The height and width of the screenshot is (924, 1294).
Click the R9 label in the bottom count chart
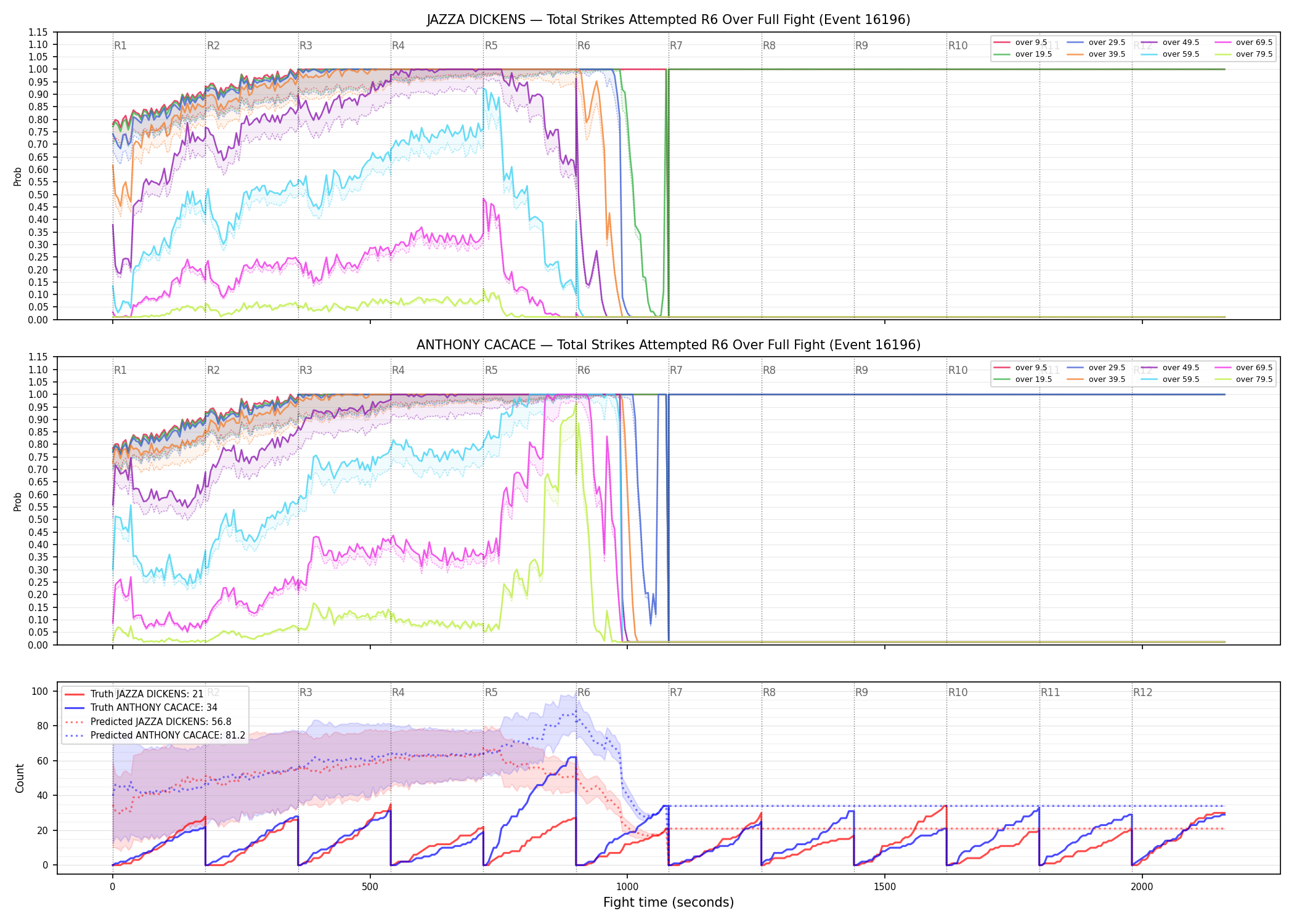[861, 692]
